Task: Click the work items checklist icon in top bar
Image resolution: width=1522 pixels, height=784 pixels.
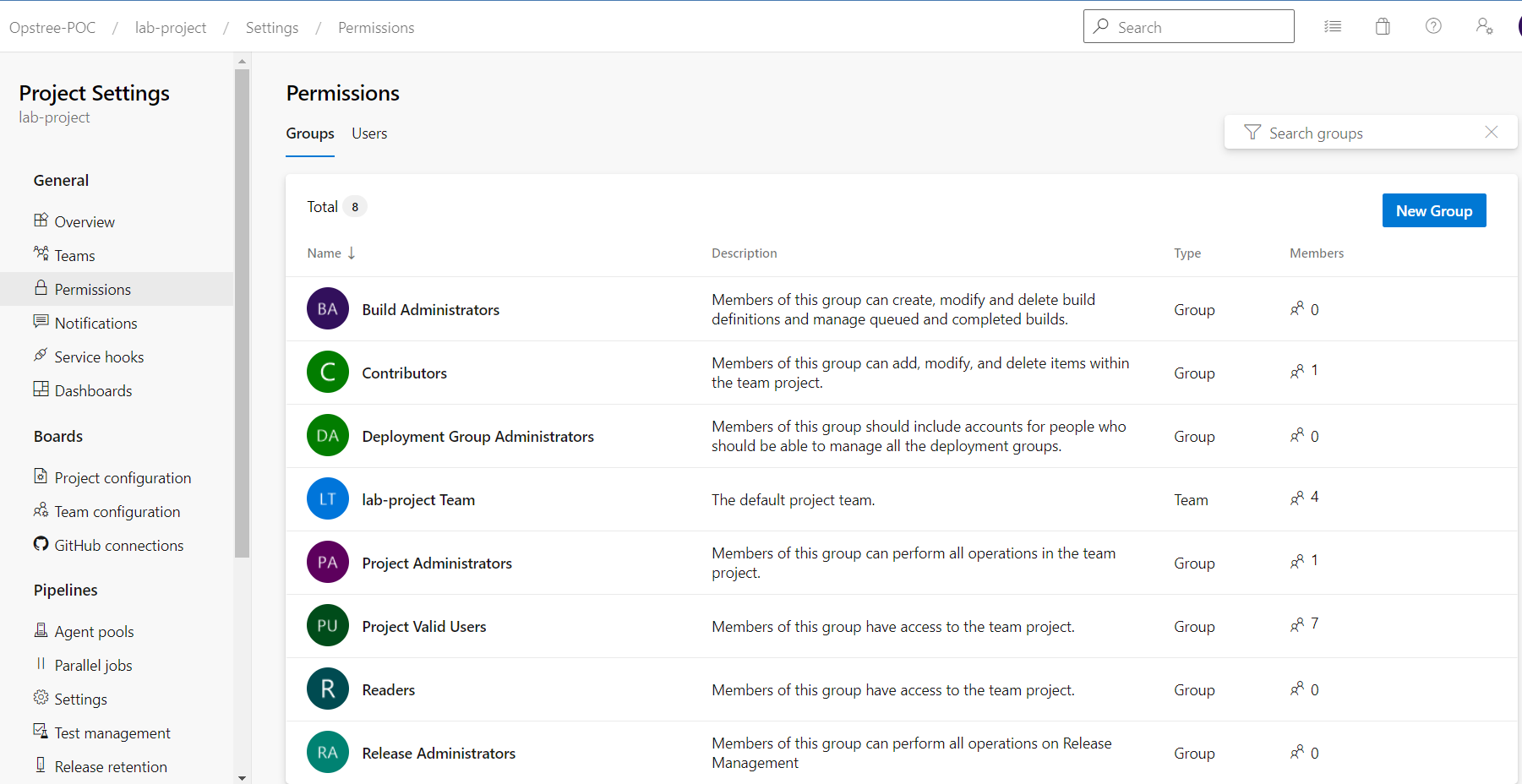Action: click(x=1332, y=26)
